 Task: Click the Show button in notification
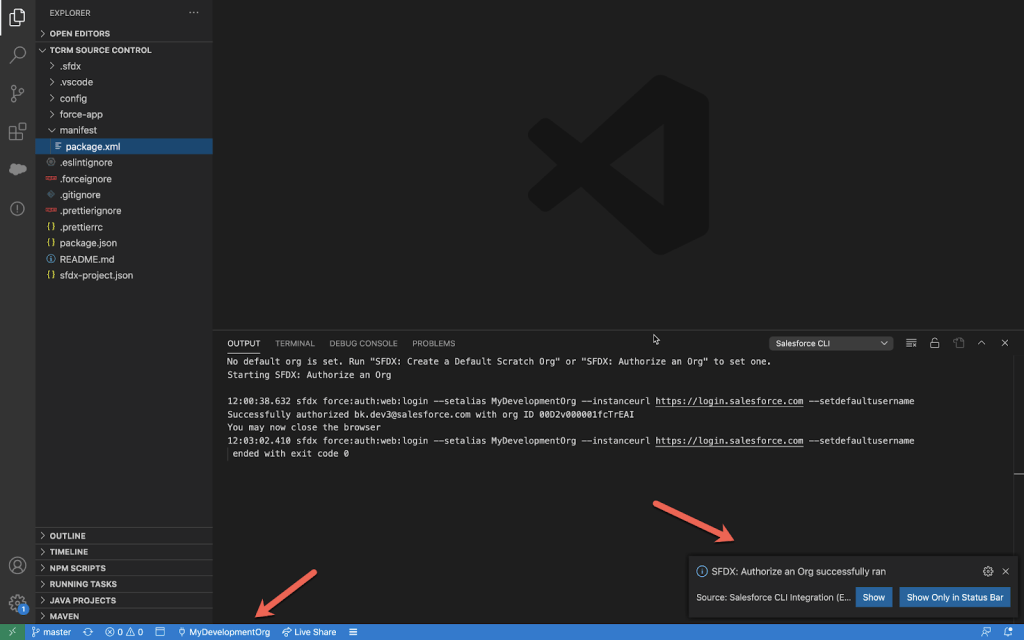[873, 597]
